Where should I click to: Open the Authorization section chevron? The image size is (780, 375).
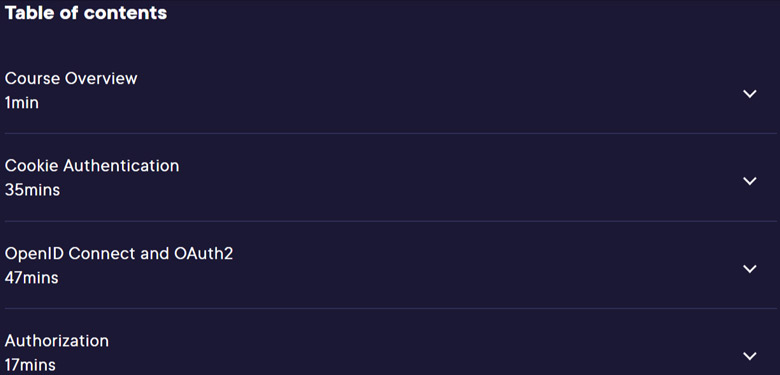tap(749, 356)
